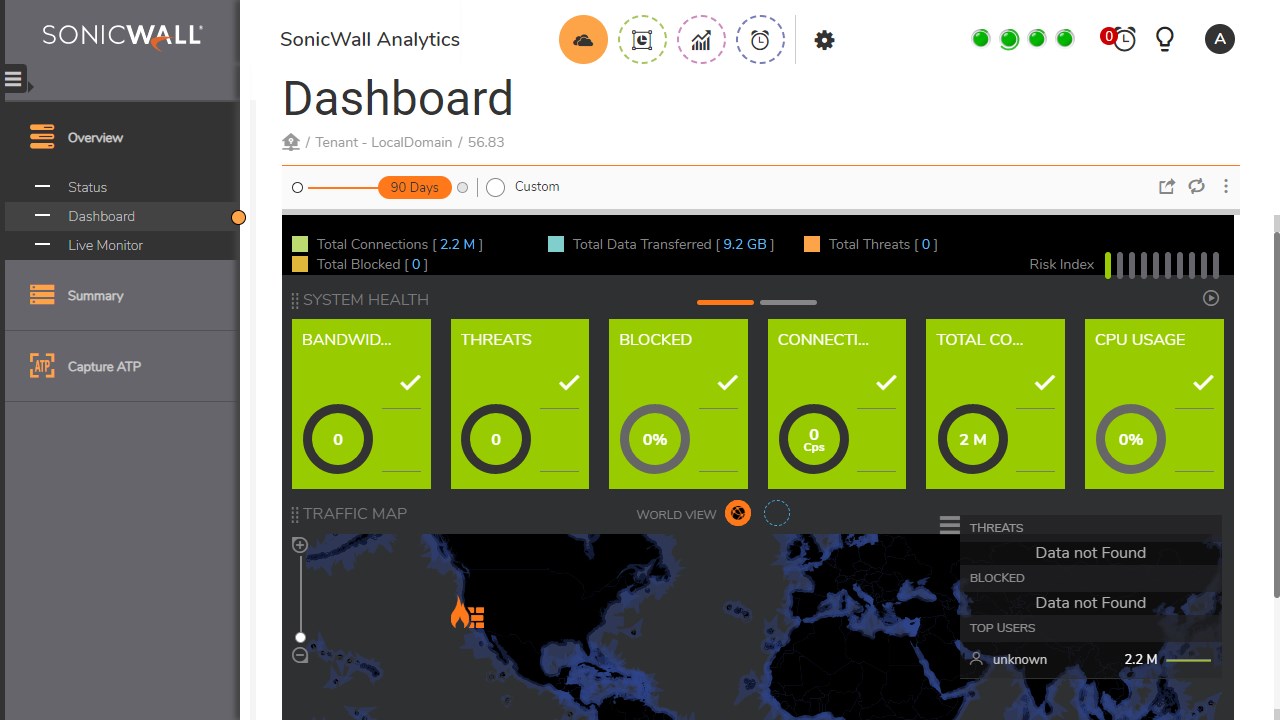Click the traffic map zoom slider handle
The image size is (1280, 720).
pos(300,637)
